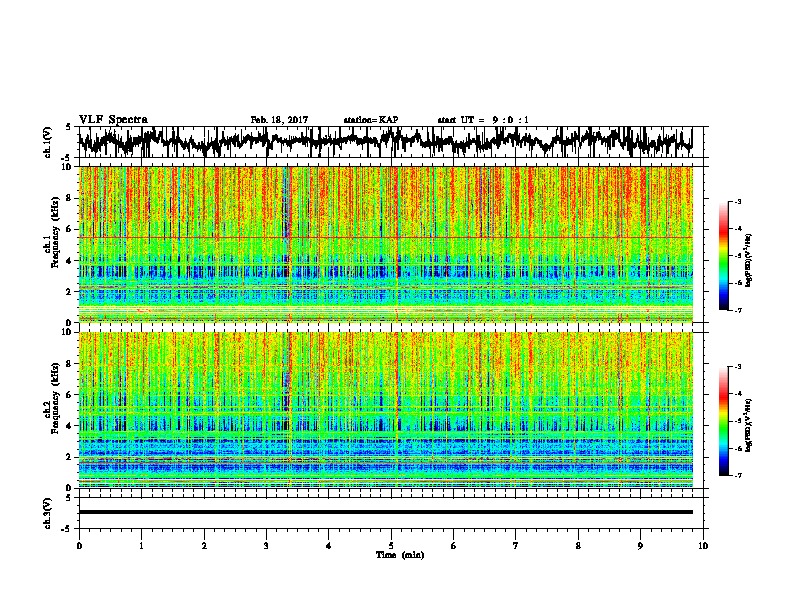Image resolution: width=792 pixels, height=612 pixels.
Task: Click the flat black ch.3 trace
Action: click(386, 512)
